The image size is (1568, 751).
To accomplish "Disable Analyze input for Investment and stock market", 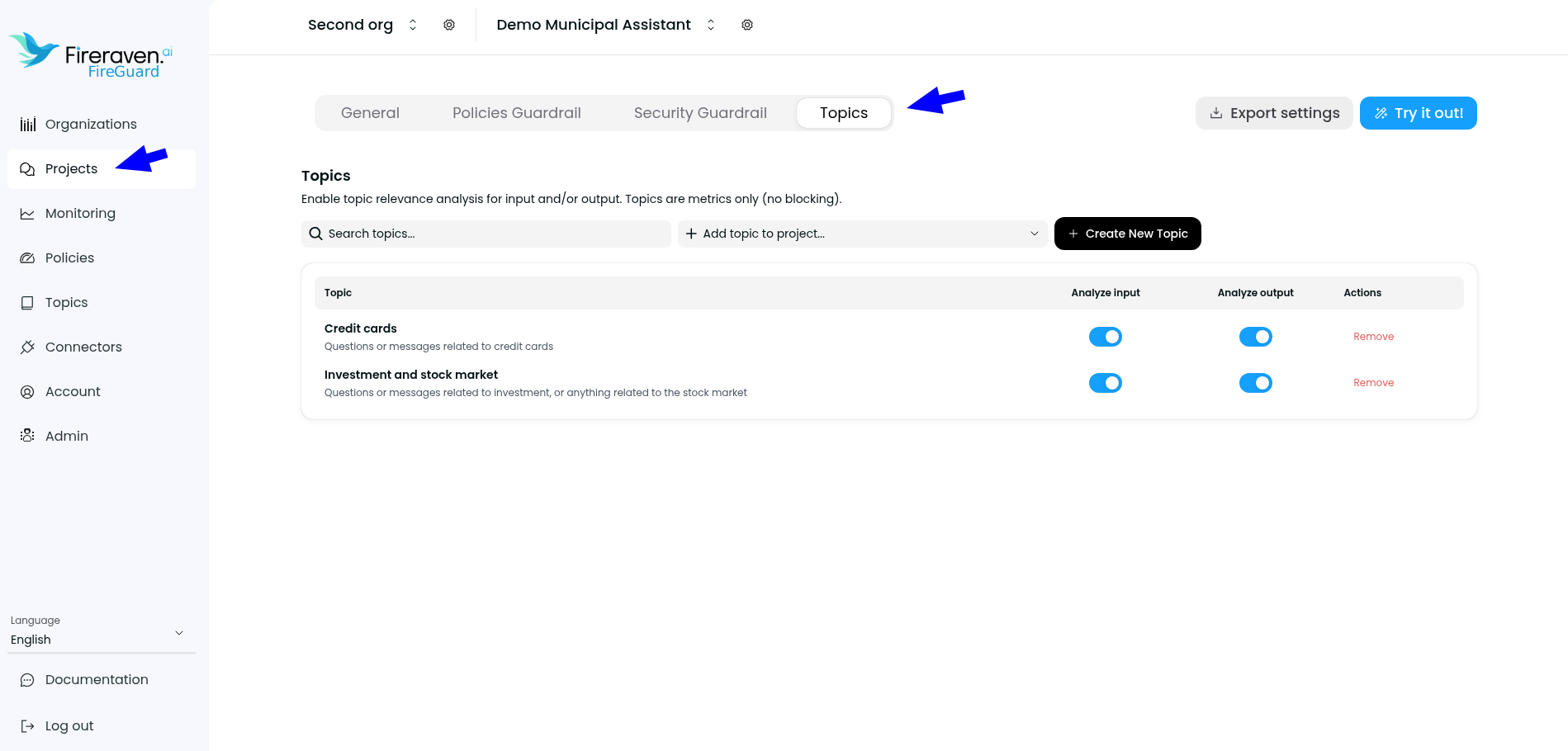I will pos(1106,382).
